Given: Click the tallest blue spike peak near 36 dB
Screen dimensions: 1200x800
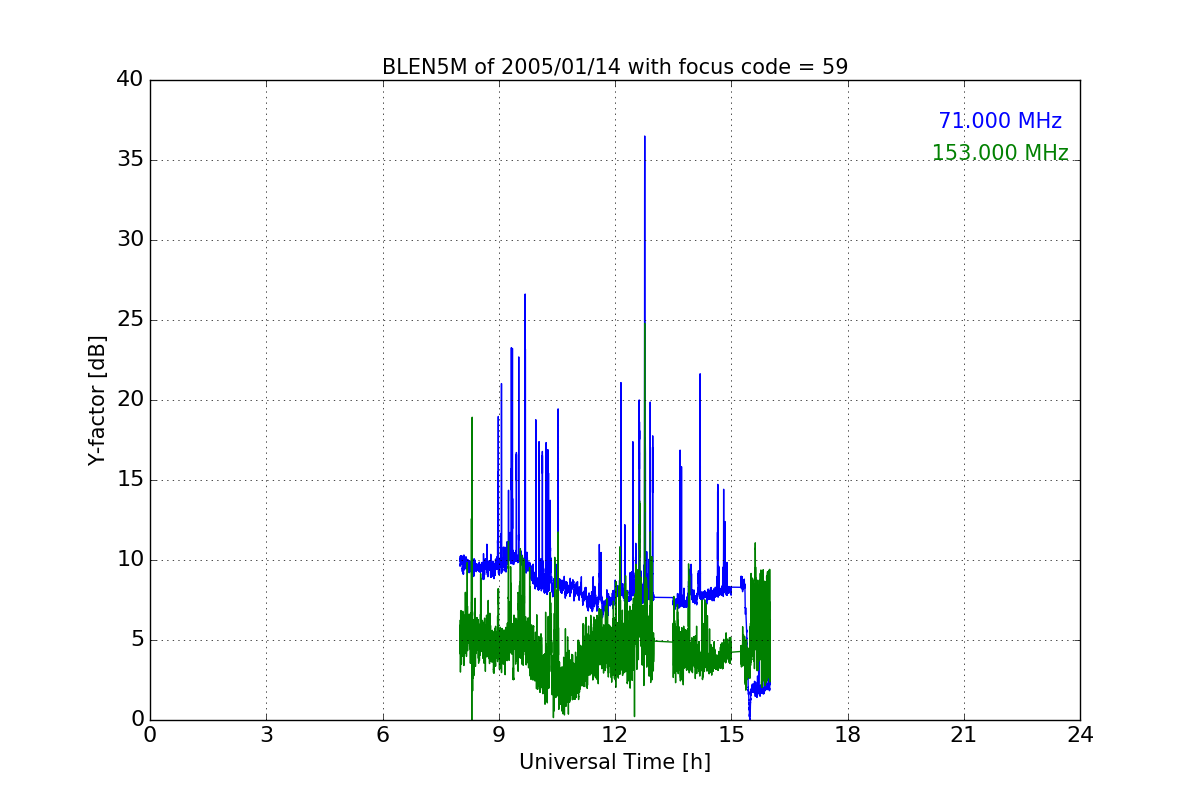Looking at the screenshot, I should coord(645,137).
